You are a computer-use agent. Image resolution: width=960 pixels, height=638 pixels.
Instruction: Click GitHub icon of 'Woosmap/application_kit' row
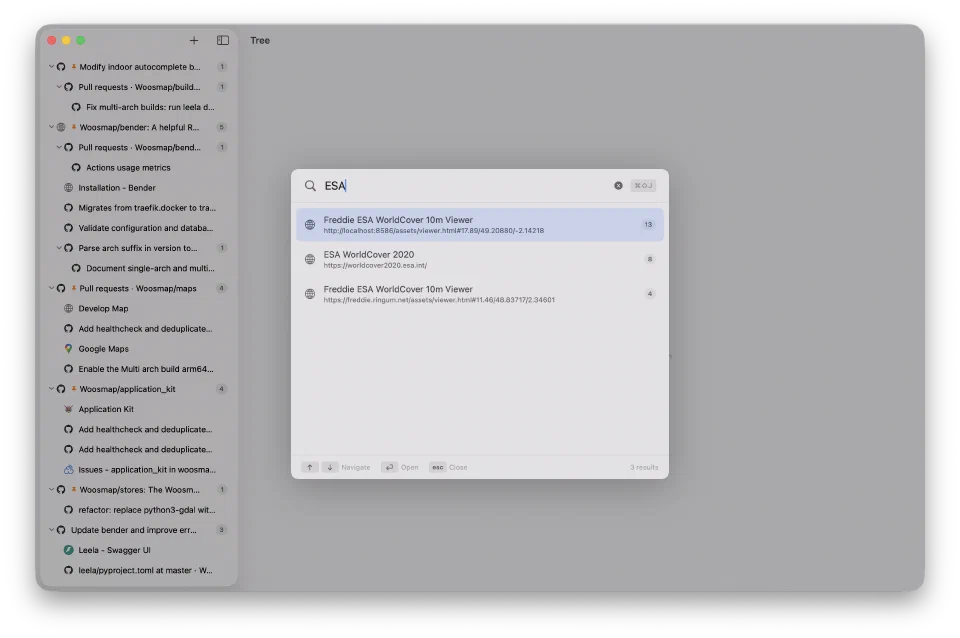pyautogui.click(x=61, y=389)
